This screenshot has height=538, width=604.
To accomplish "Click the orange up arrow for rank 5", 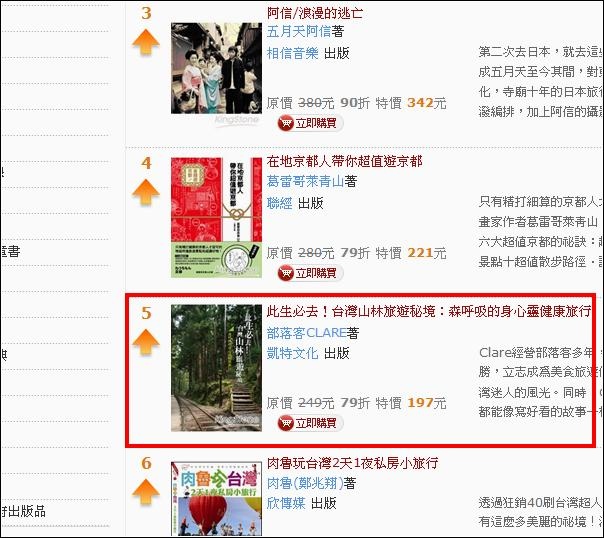I will point(146,342).
